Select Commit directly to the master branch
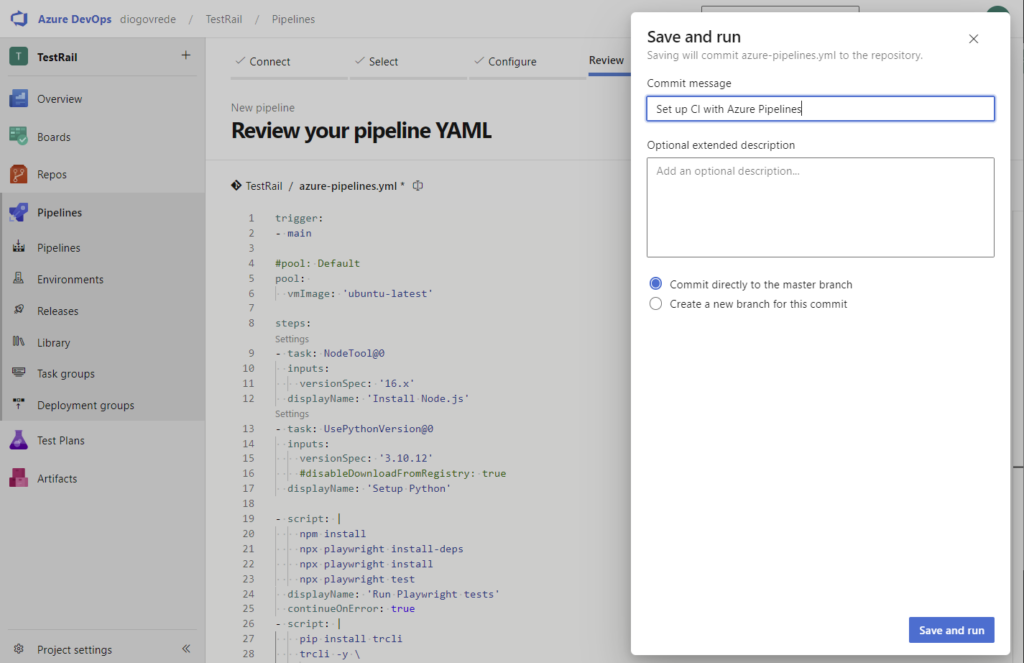This screenshot has height=663, width=1024. 656,284
